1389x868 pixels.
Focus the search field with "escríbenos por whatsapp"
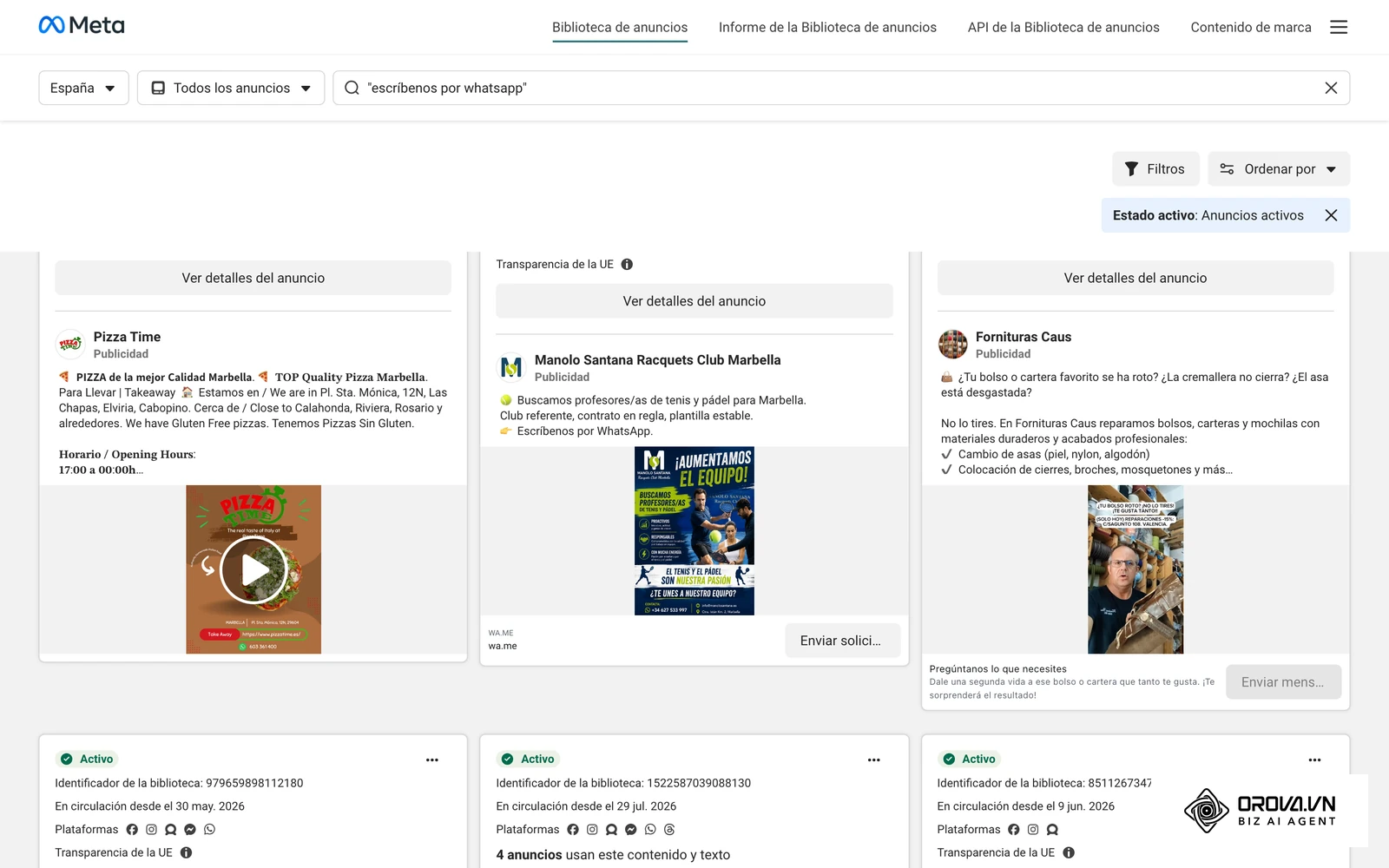841,88
